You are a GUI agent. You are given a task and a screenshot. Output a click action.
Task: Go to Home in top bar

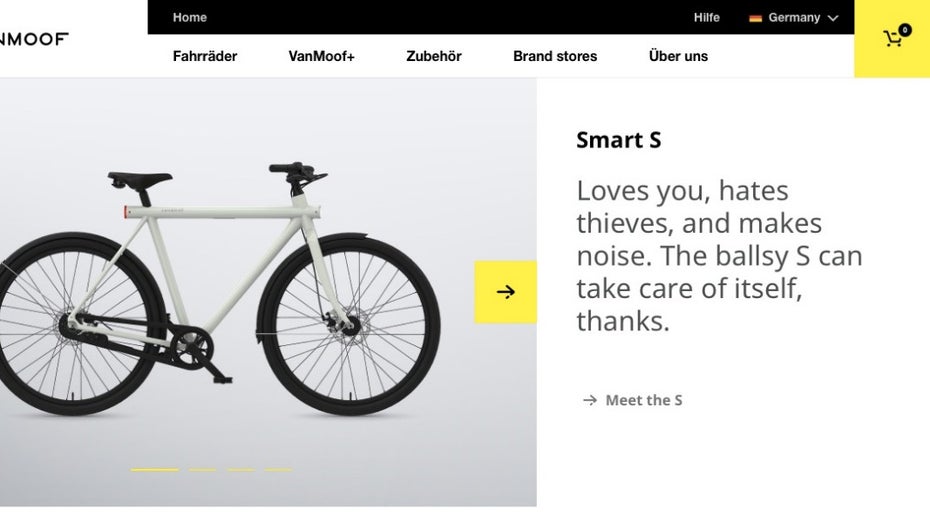(x=190, y=17)
